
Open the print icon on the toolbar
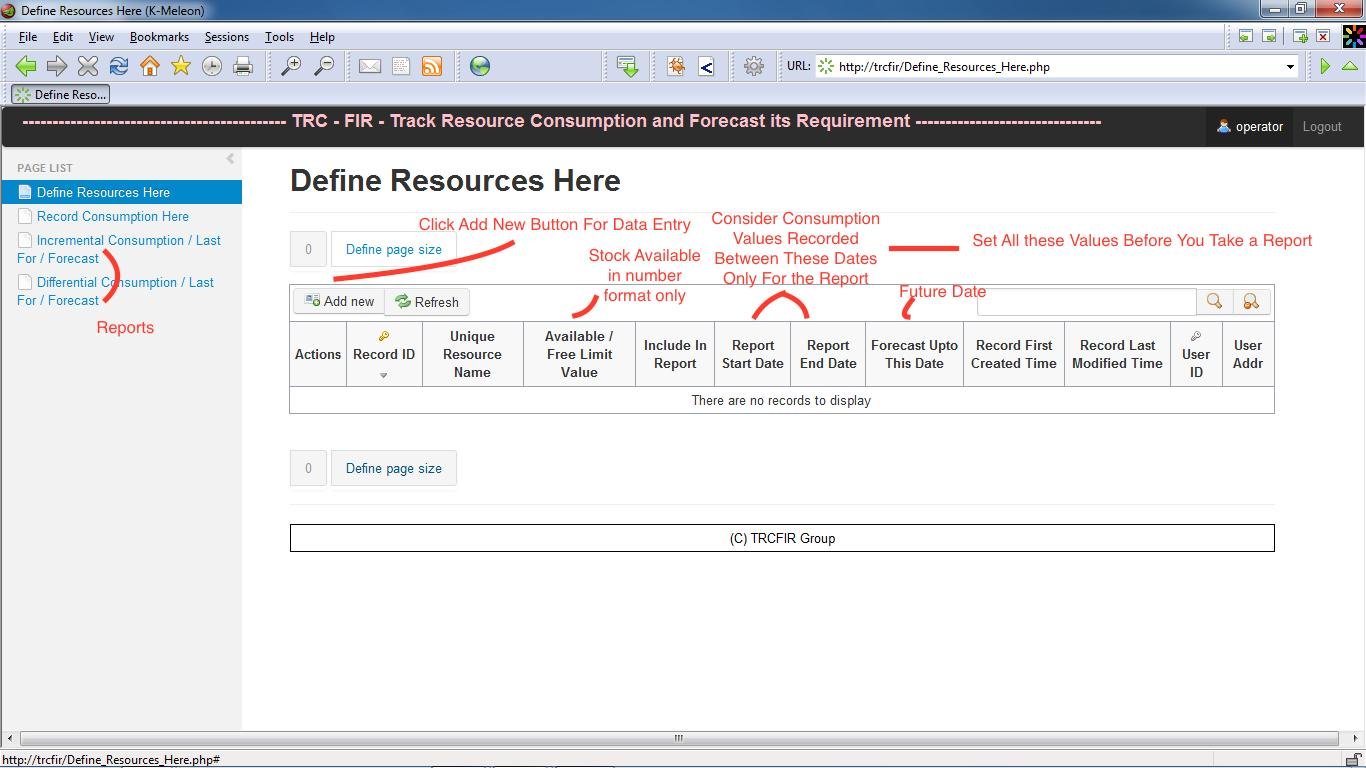[x=240, y=66]
